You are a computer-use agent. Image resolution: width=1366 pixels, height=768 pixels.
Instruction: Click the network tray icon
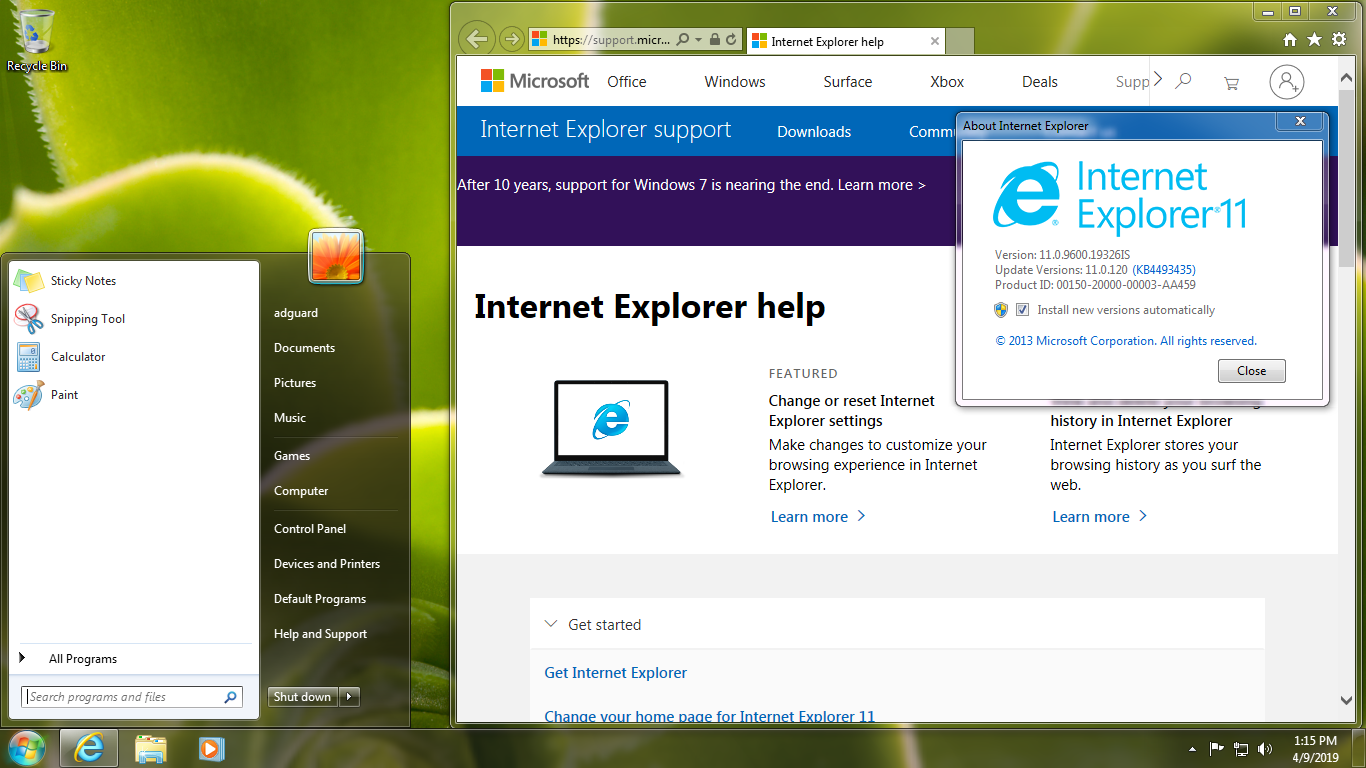pyautogui.click(x=1241, y=748)
